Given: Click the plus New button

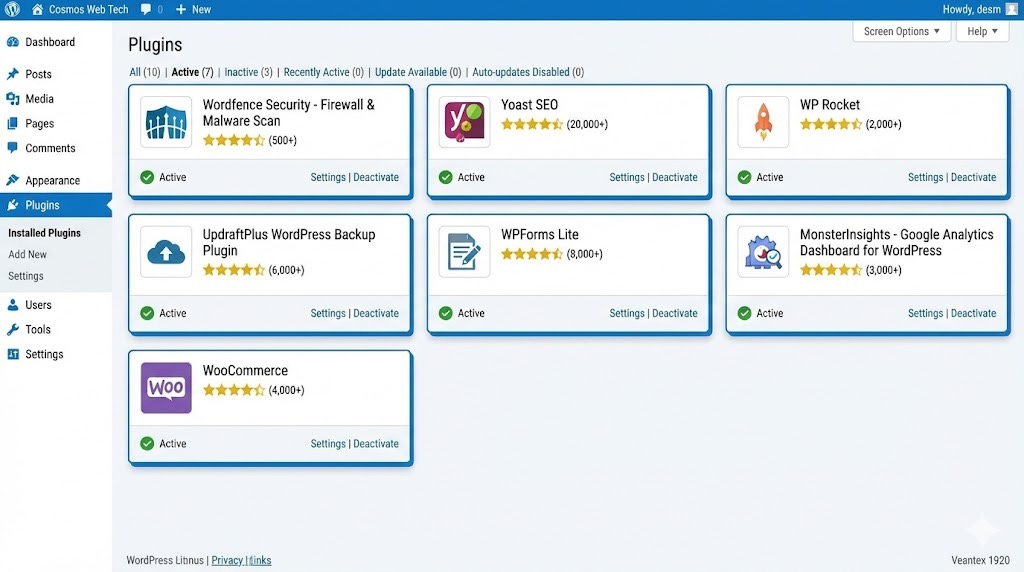Looking at the screenshot, I should pos(193,9).
